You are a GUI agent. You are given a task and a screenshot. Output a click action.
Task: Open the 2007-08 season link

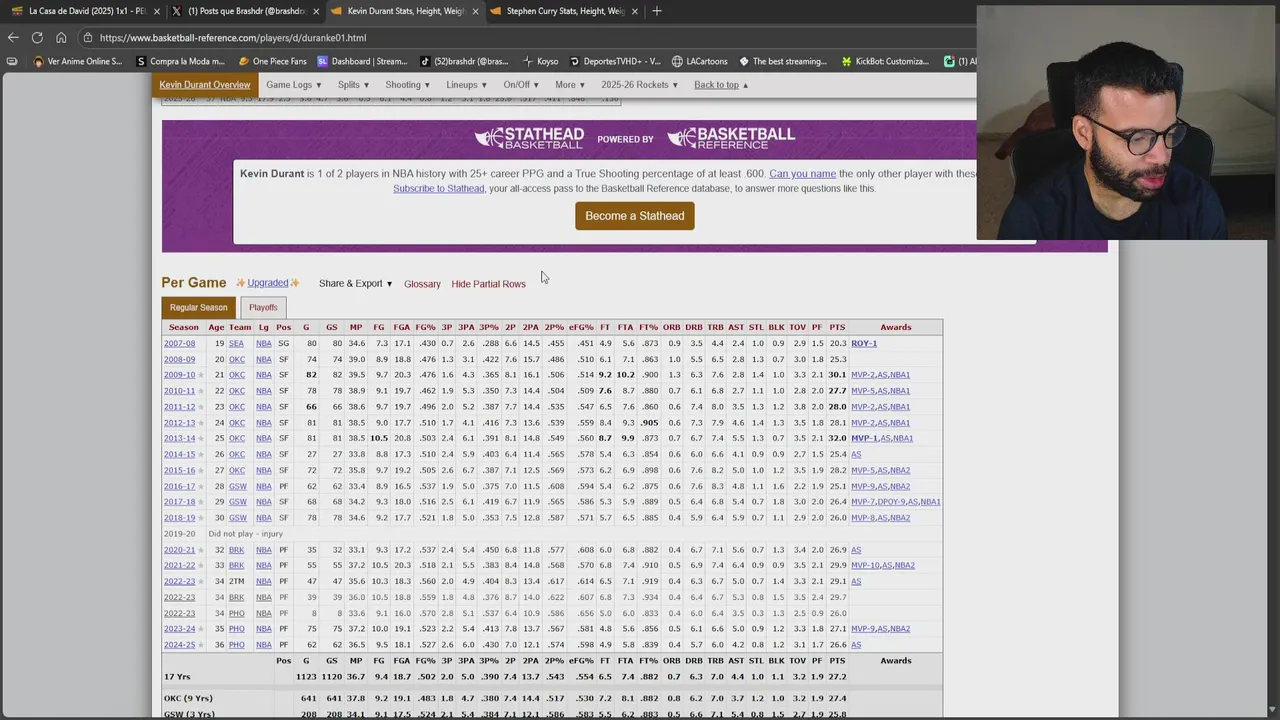coord(179,343)
